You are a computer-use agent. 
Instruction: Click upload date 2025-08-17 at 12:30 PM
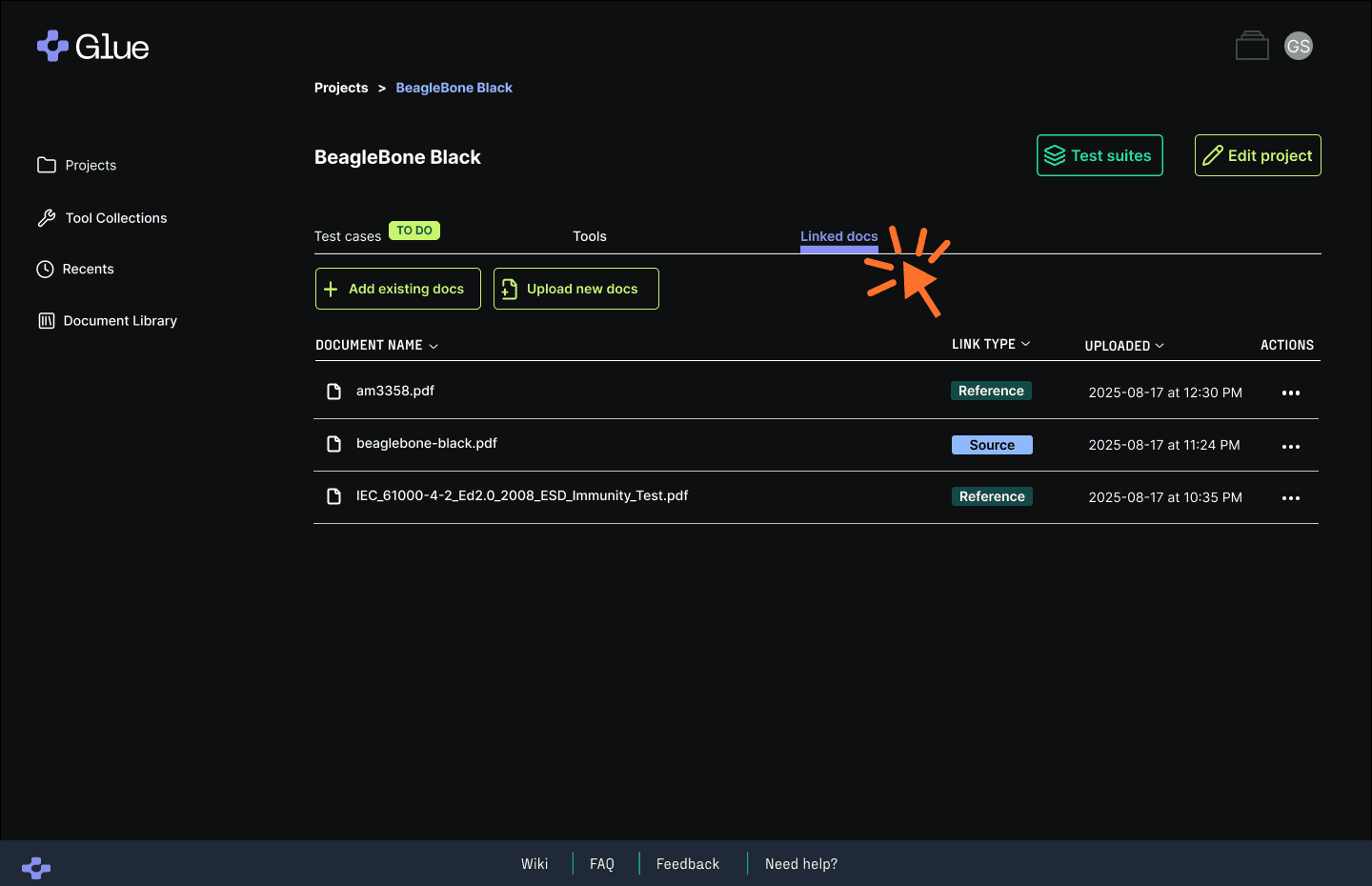1165,393
